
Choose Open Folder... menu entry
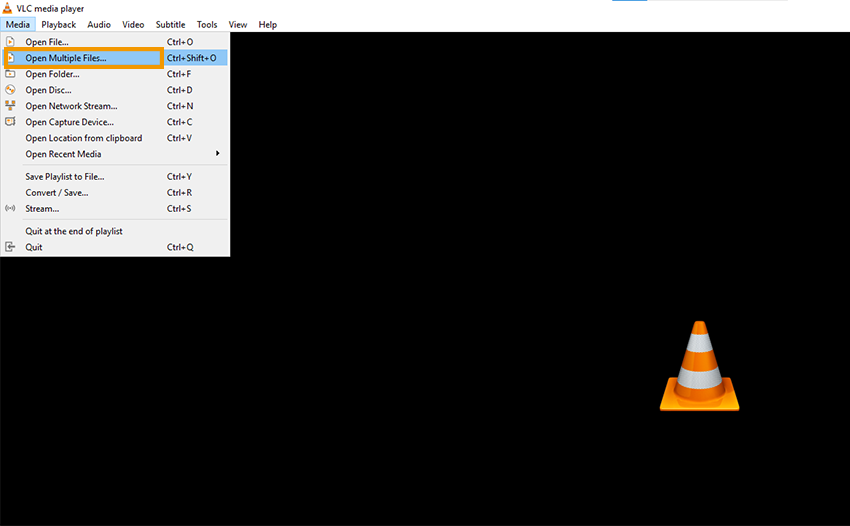coord(115,74)
